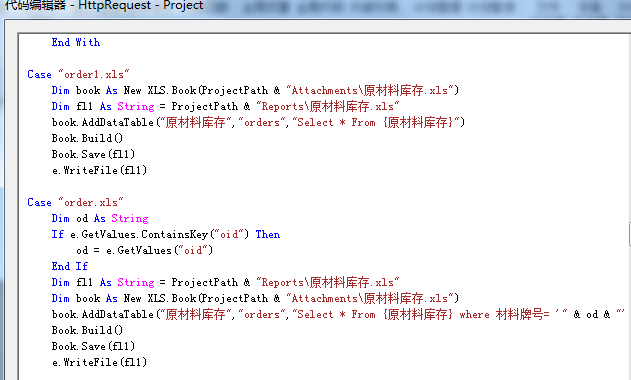Click Book.Save(fl1) in the order1.xls case

[x=93, y=154]
